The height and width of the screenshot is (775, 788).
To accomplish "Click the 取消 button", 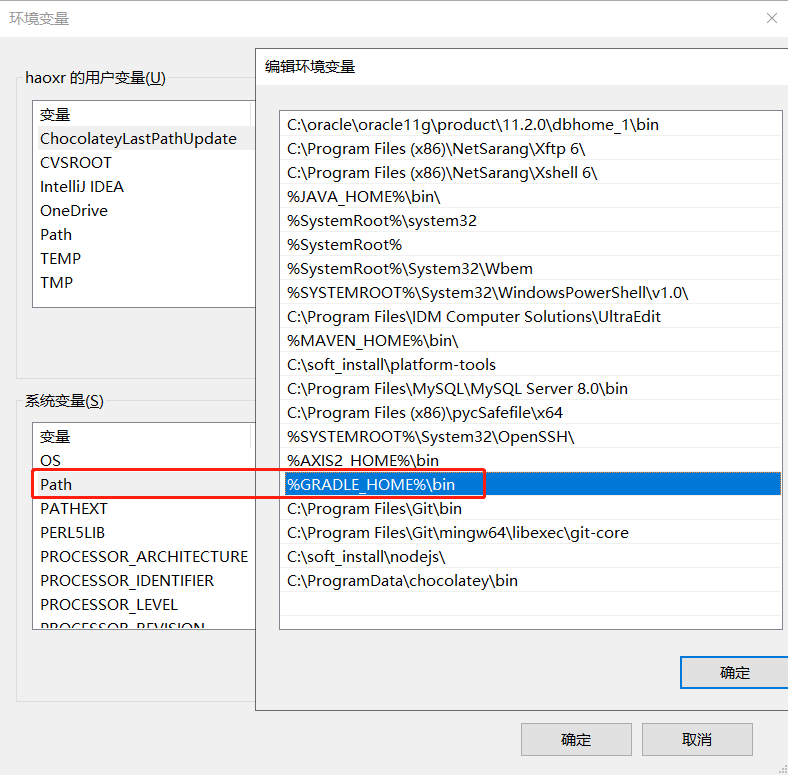I will coord(697,739).
